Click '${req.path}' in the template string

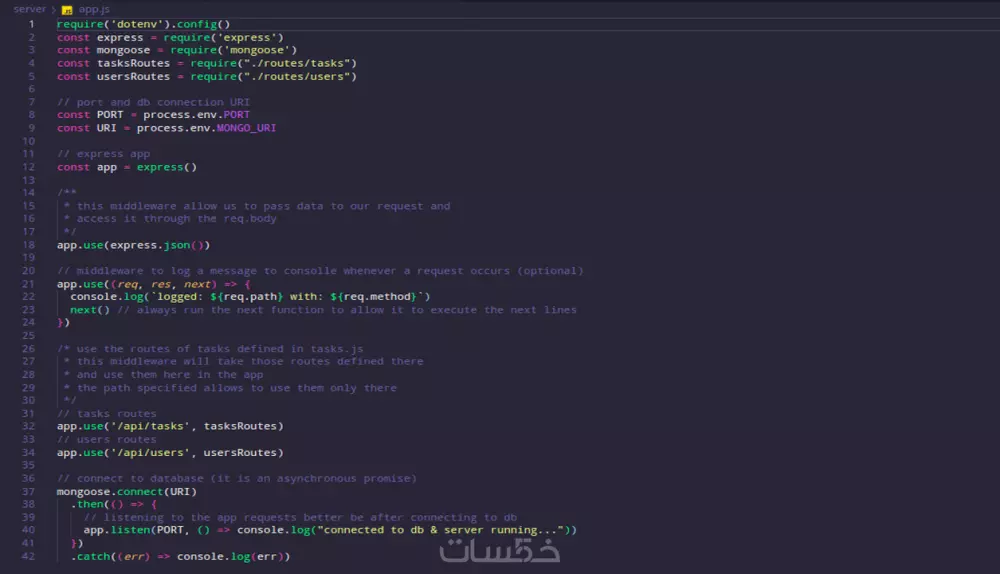pos(246,297)
